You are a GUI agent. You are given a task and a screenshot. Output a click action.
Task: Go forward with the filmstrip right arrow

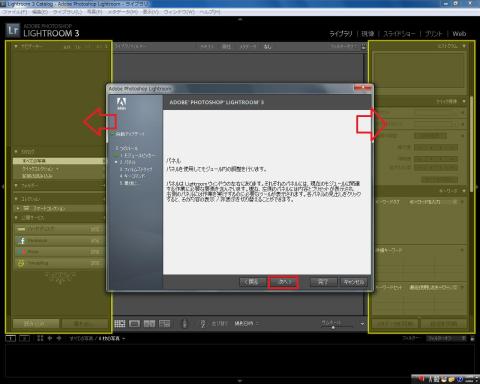click(59, 338)
